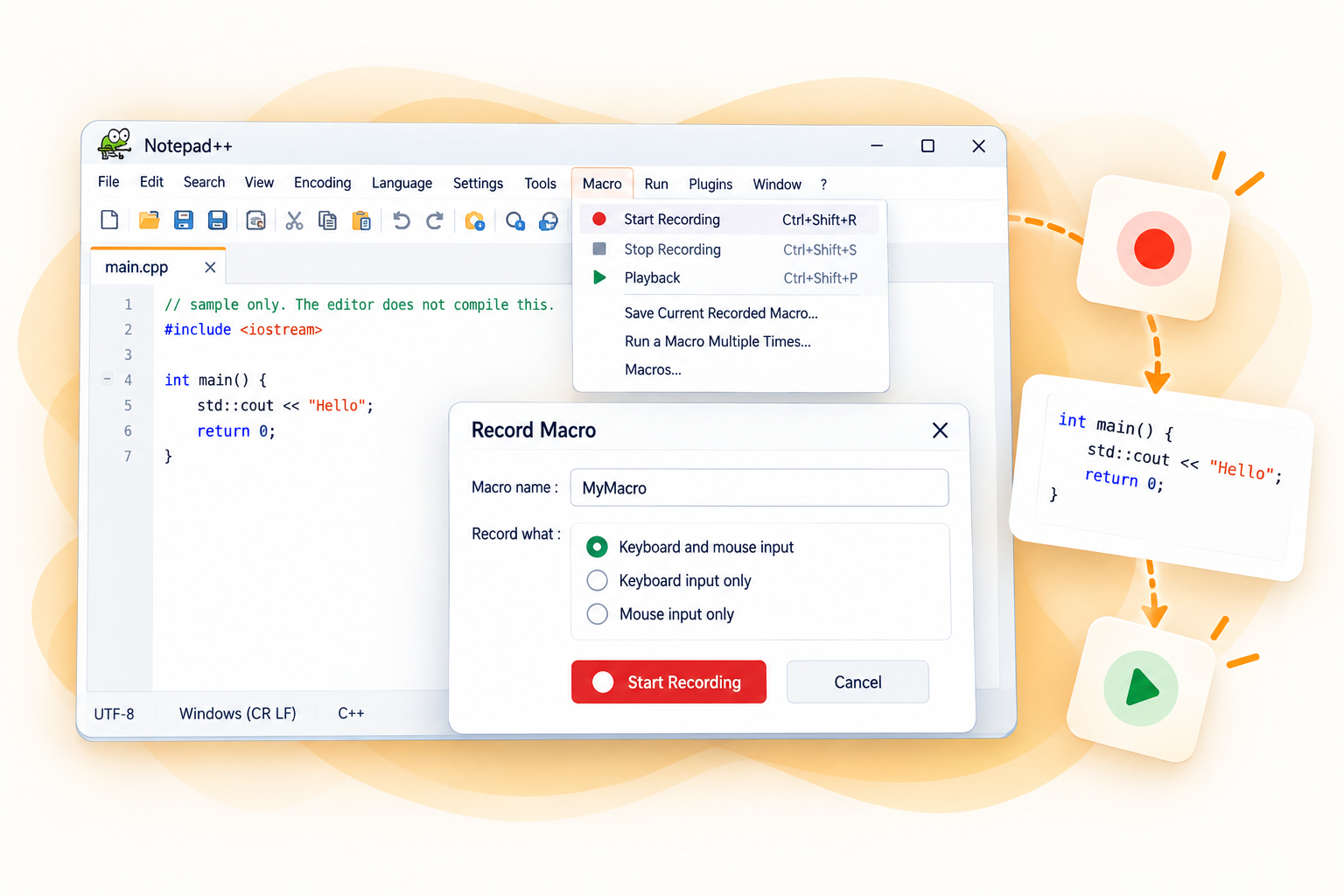Close the Record Macro dialog with X
The height and width of the screenshot is (896, 1344).
pyautogui.click(x=940, y=430)
